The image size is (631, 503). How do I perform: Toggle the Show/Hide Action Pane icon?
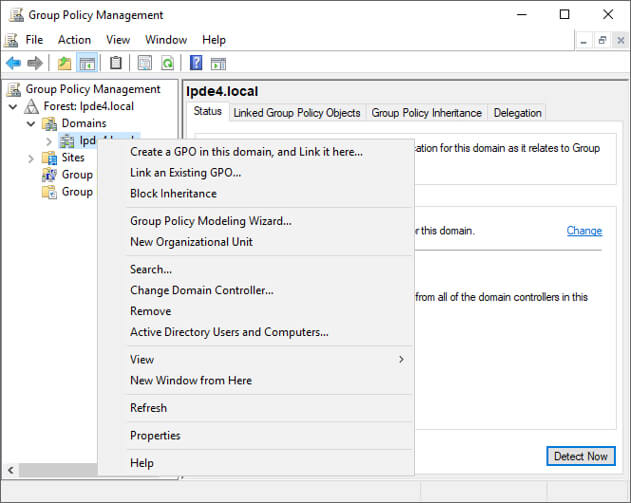[219, 63]
